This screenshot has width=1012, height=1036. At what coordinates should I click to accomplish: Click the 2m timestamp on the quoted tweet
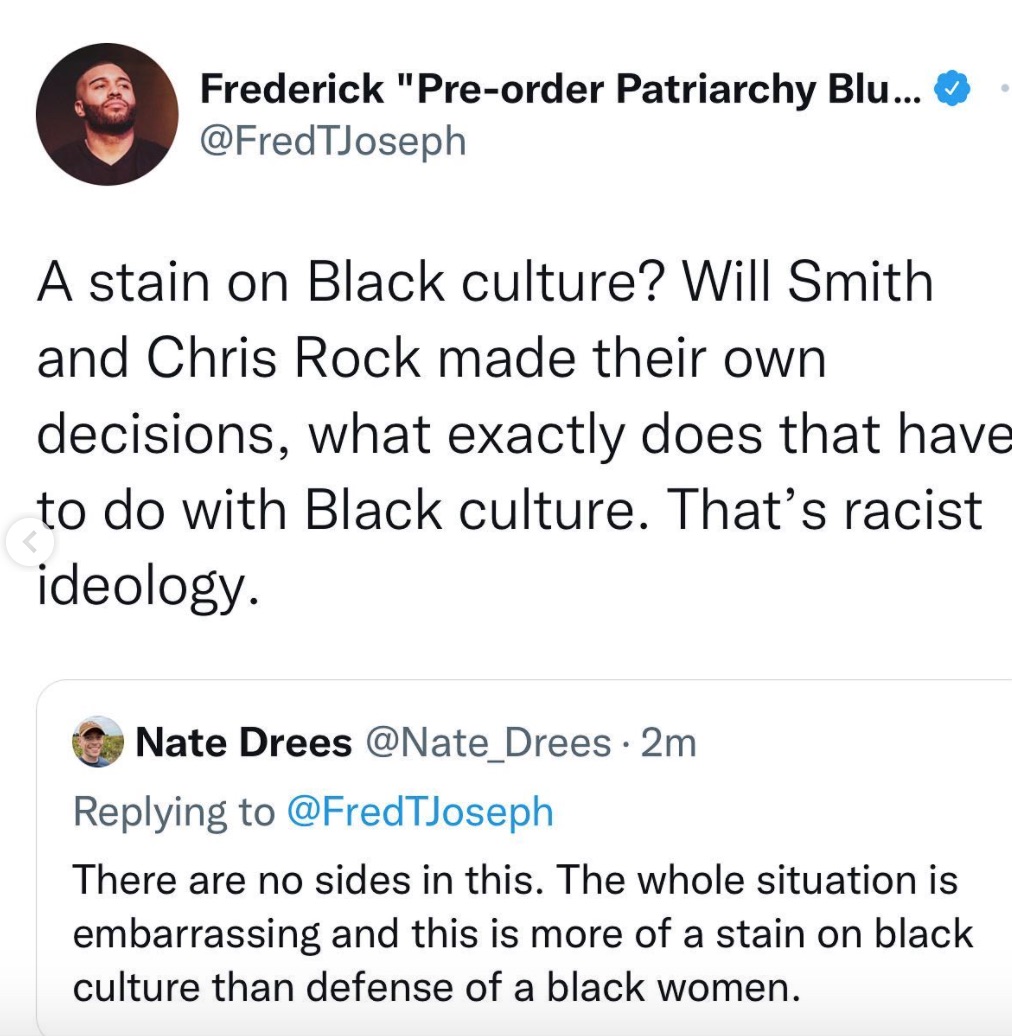point(668,743)
